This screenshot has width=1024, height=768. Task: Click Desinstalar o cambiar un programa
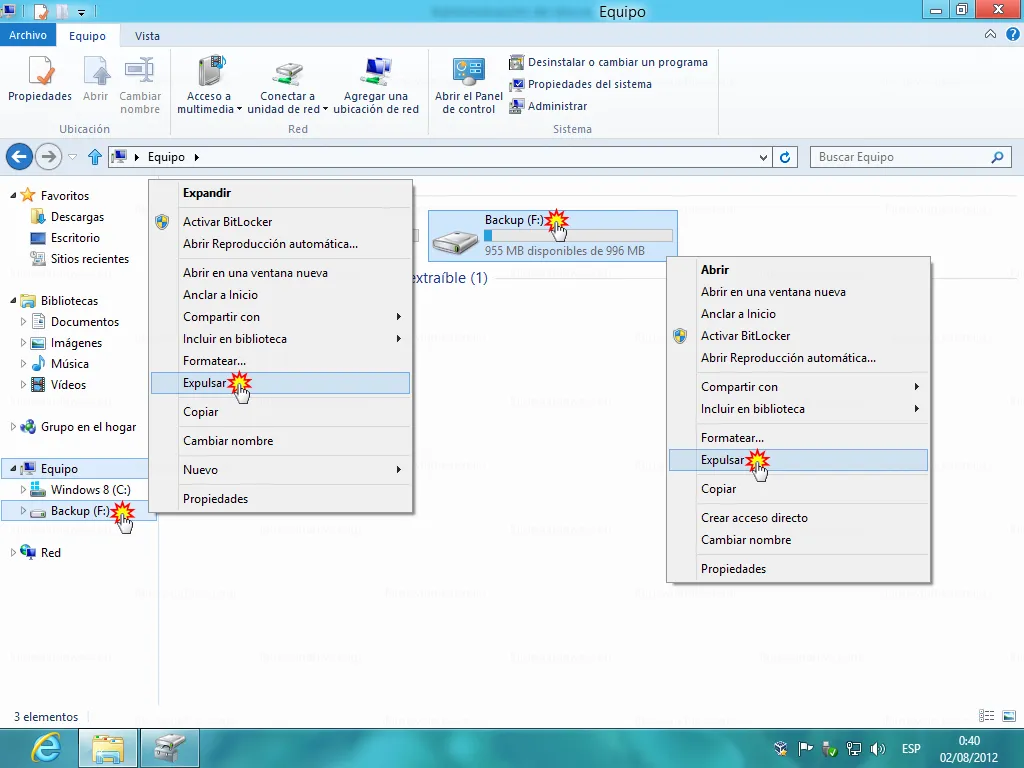pos(608,62)
